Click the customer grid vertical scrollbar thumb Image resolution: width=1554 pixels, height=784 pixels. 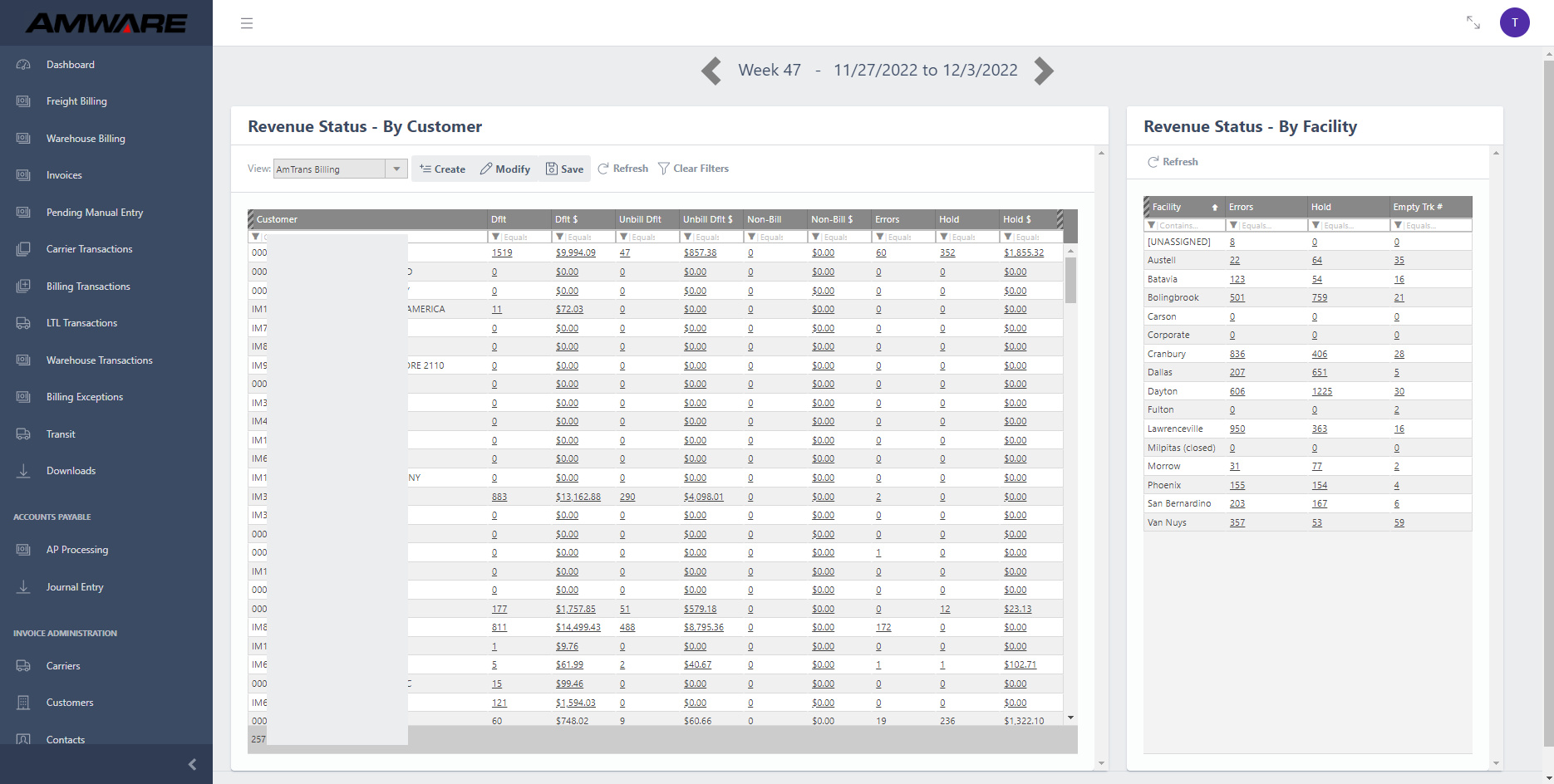coord(1071,280)
